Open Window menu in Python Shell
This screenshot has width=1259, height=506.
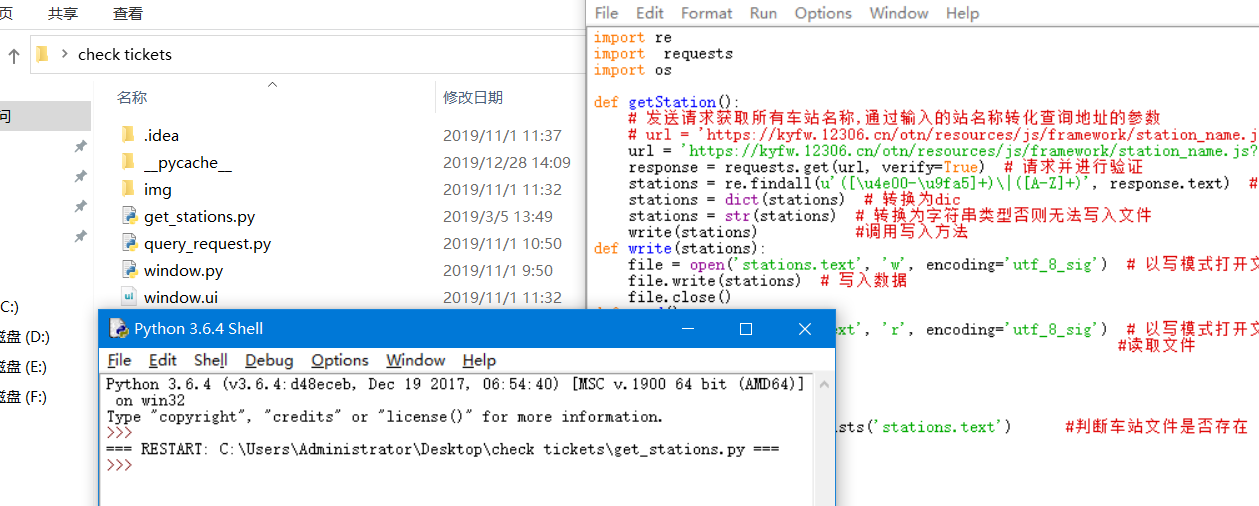[x=416, y=360]
